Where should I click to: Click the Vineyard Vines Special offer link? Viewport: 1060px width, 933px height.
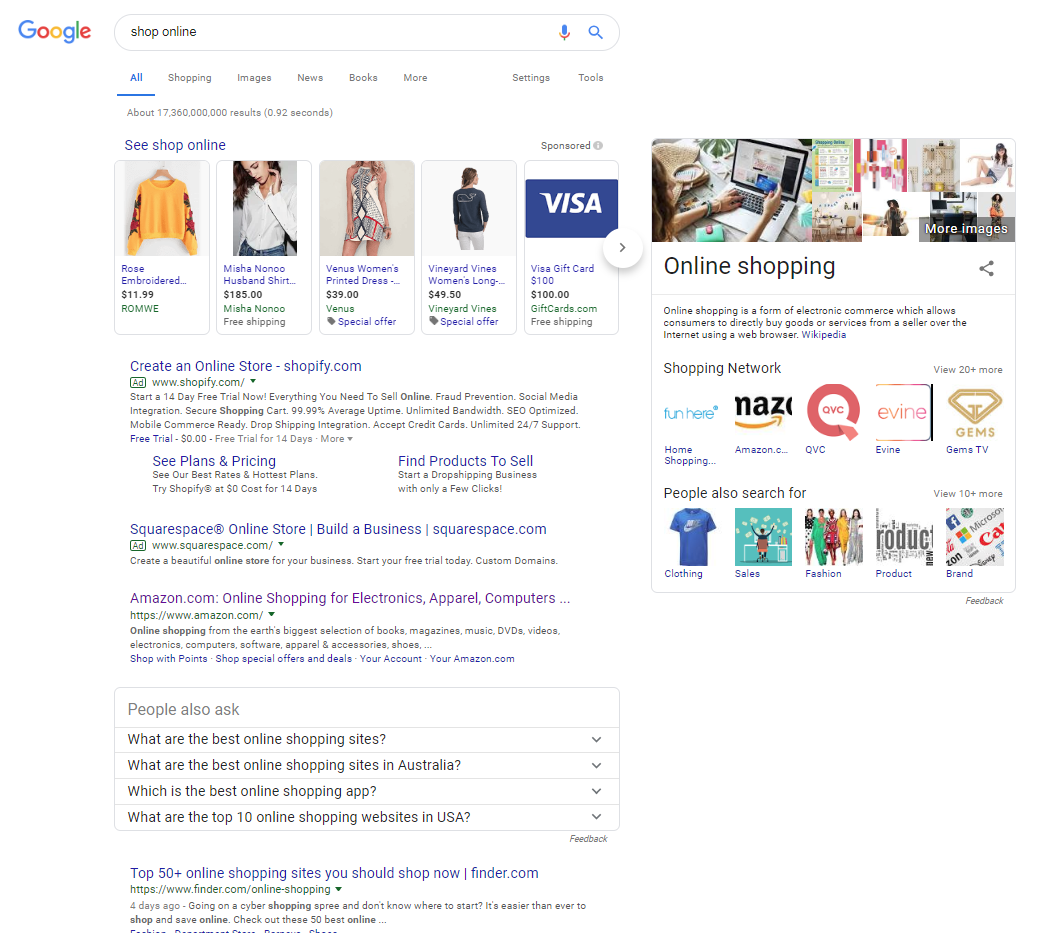(x=469, y=322)
